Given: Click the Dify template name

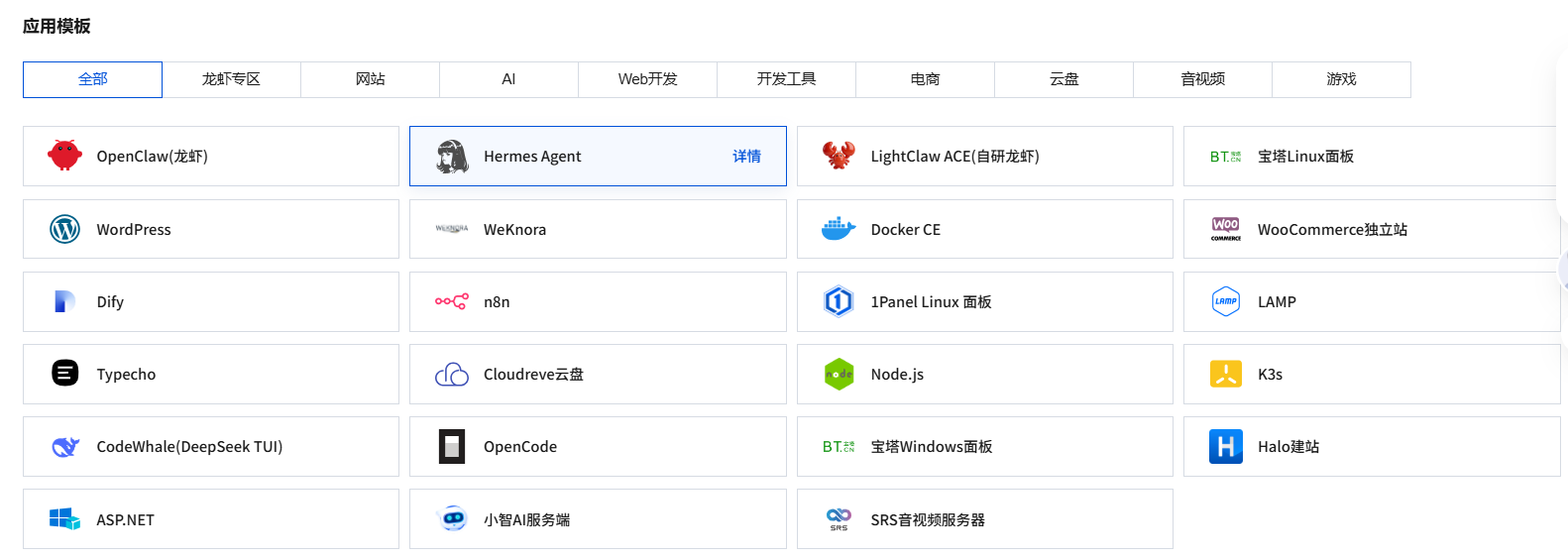Looking at the screenshot, I should coord(110,302).
